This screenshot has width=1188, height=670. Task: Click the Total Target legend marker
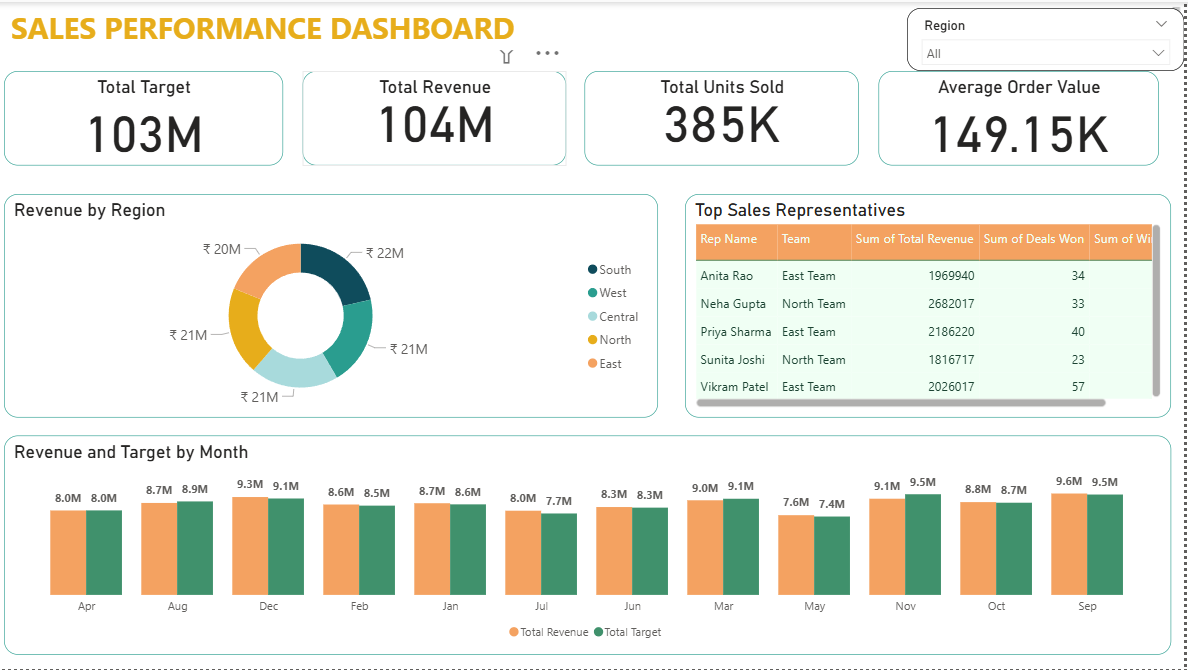click(x=599, y=632)
